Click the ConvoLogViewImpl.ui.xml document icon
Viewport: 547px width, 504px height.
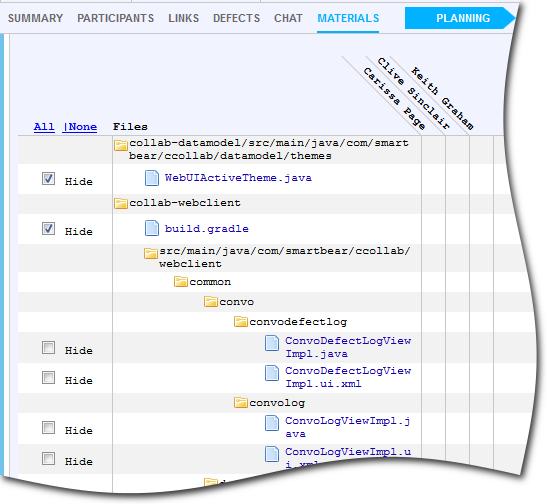tap(272, 454)
